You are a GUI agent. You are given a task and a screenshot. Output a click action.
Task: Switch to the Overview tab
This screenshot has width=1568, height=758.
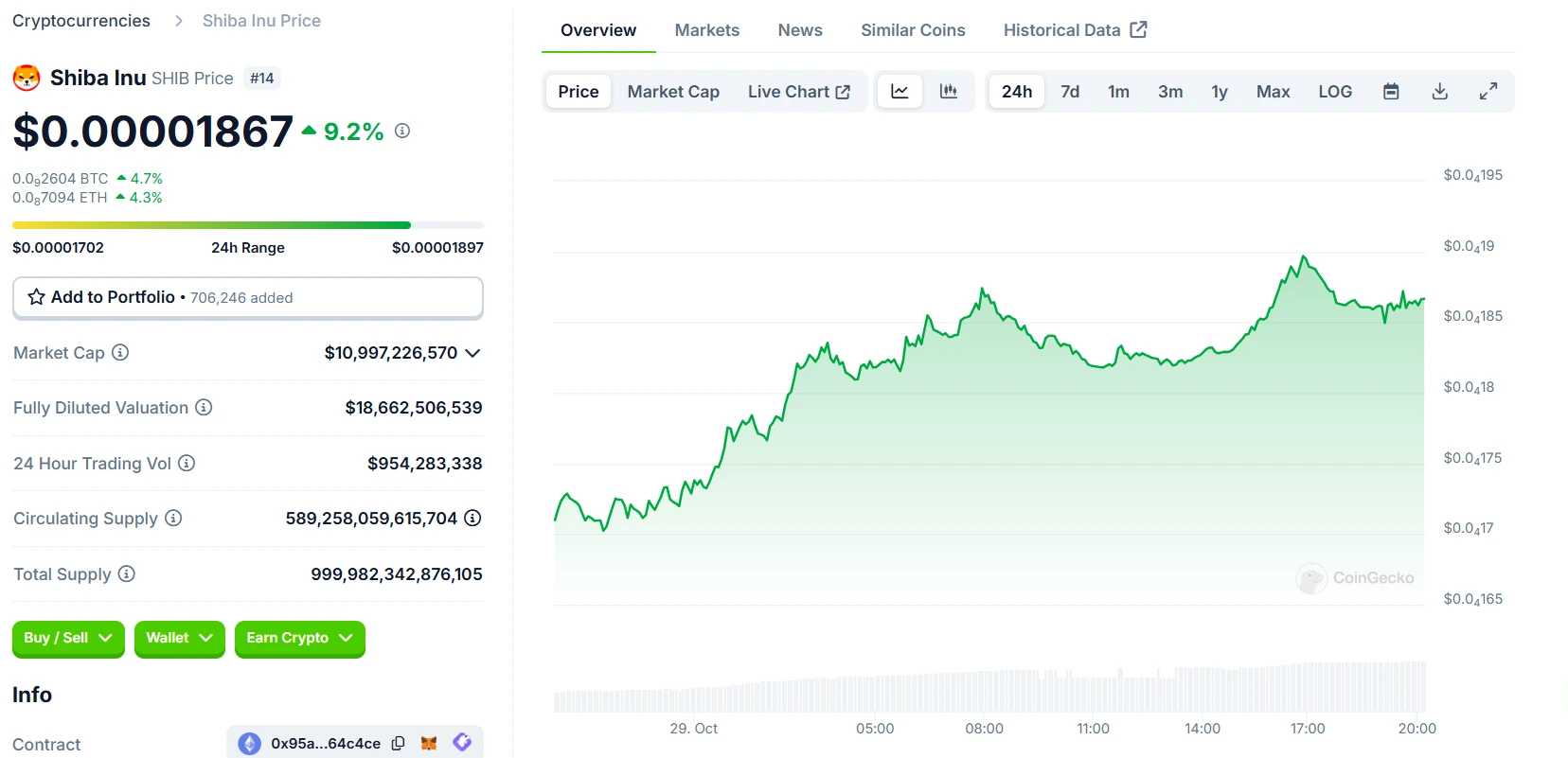[x=598, y=30]
